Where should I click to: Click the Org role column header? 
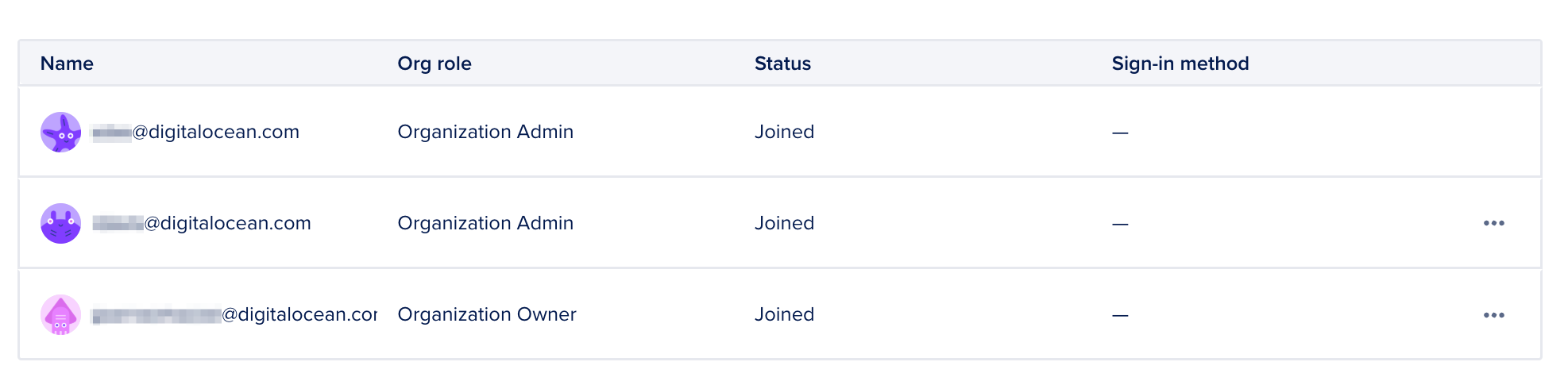coord(434,63)
